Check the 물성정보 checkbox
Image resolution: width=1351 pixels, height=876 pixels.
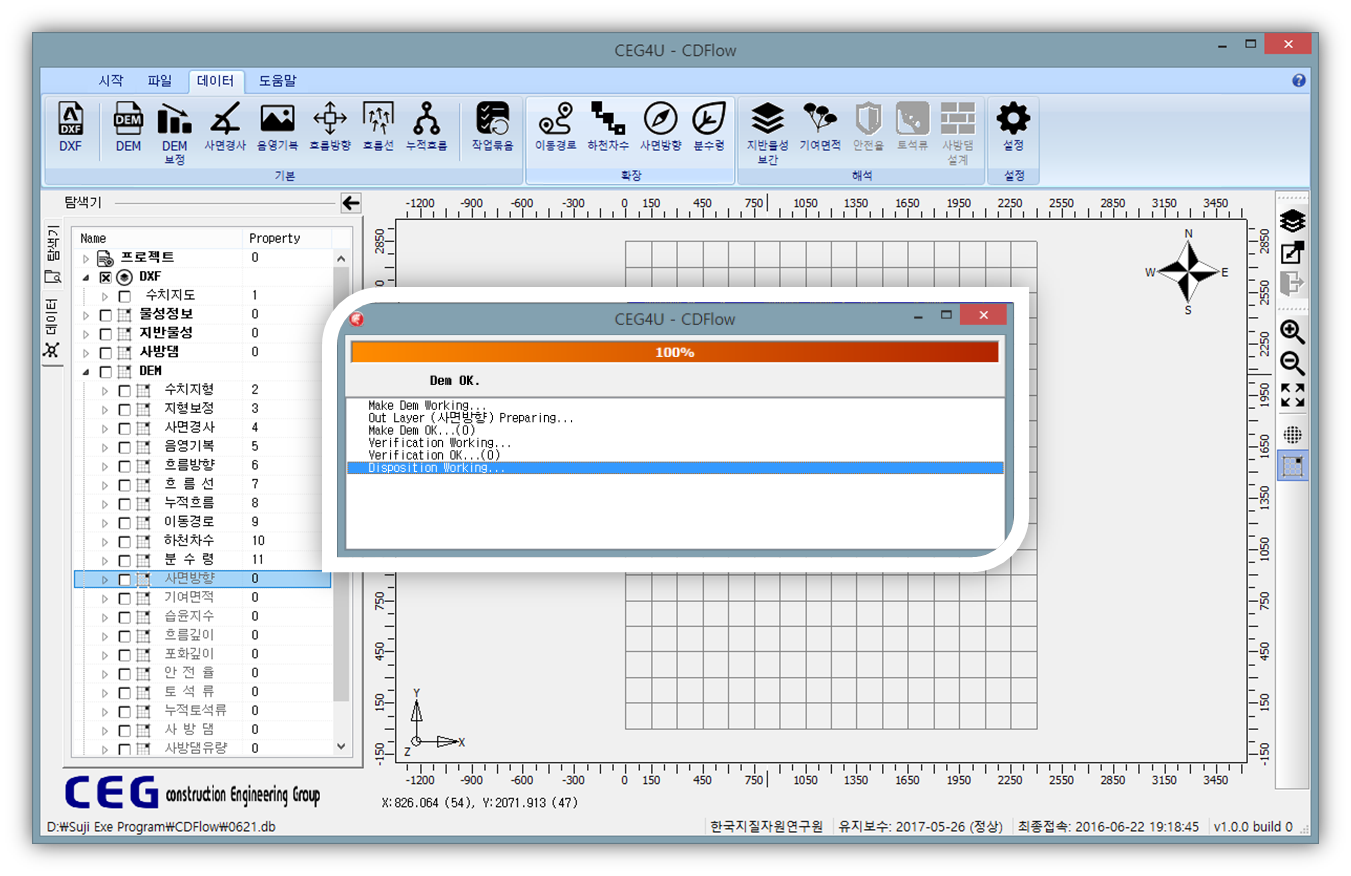click(105, 315)
